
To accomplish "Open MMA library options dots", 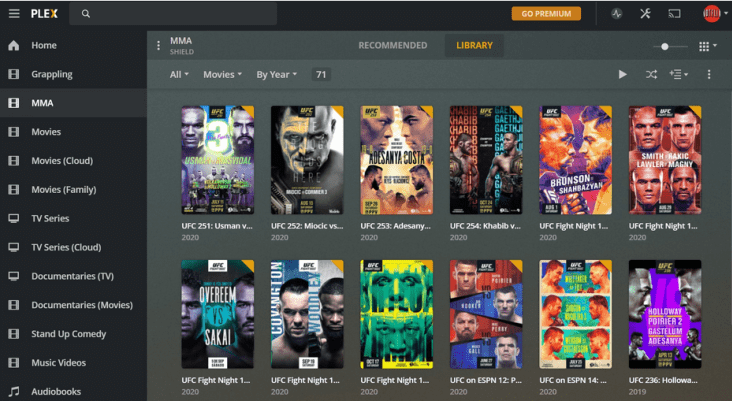I will pos(158,45).
